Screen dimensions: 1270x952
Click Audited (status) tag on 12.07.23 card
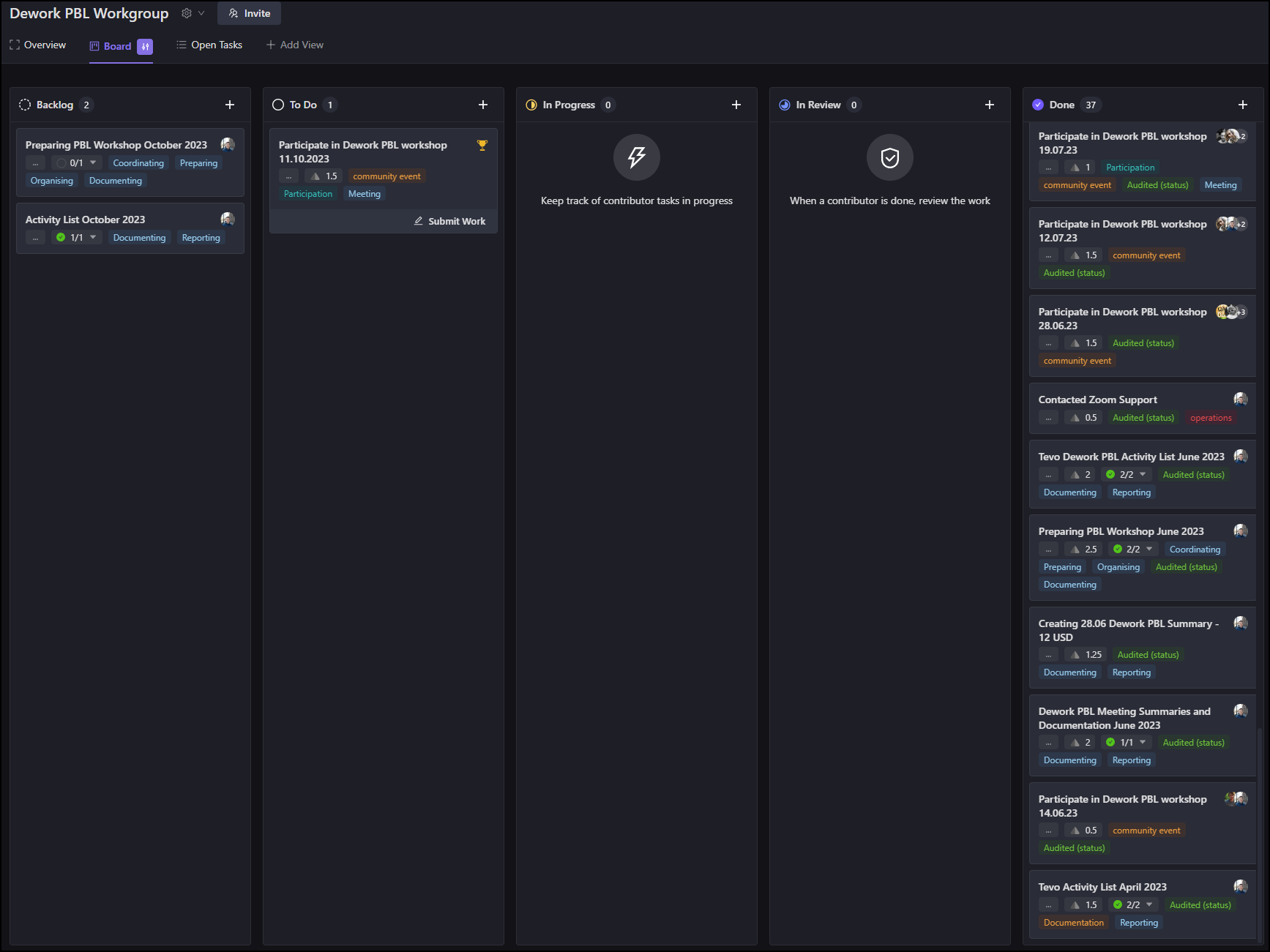click(1074, 273)
